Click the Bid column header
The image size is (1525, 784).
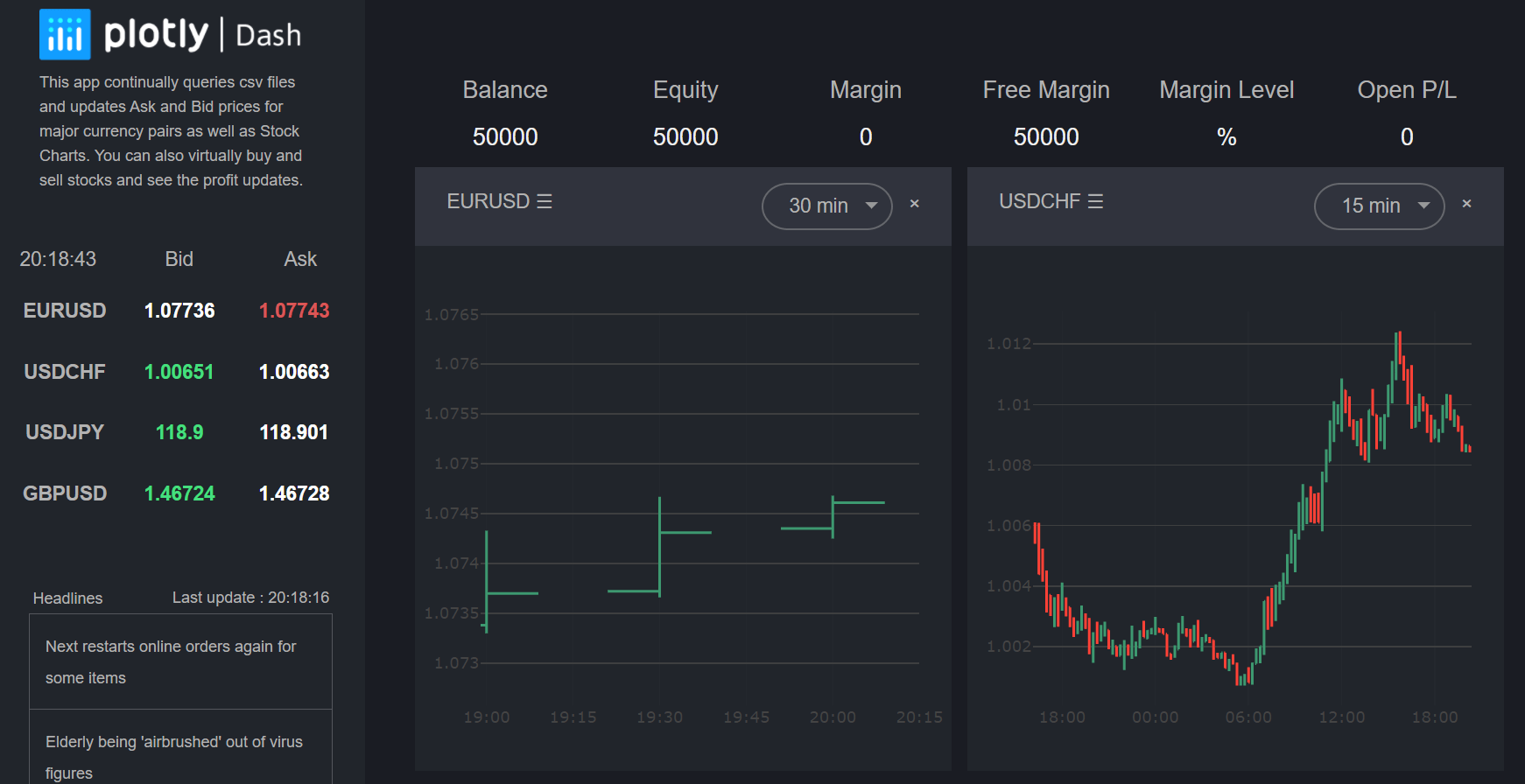click(179, 259)
